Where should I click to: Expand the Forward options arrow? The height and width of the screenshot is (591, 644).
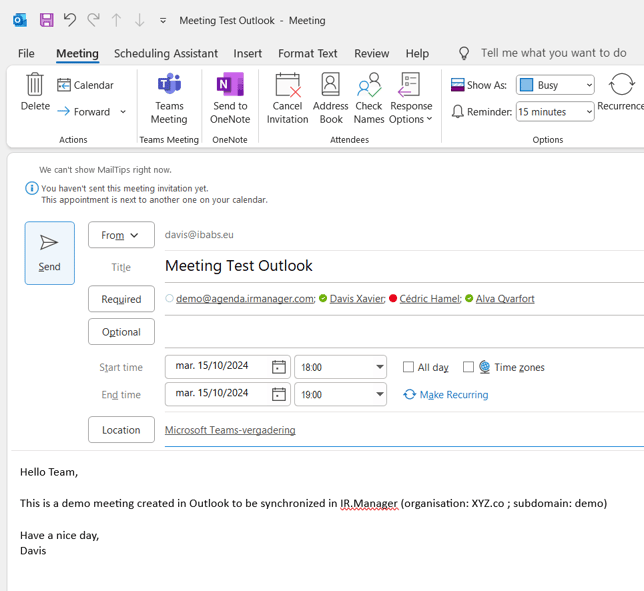tap(123, 112)
